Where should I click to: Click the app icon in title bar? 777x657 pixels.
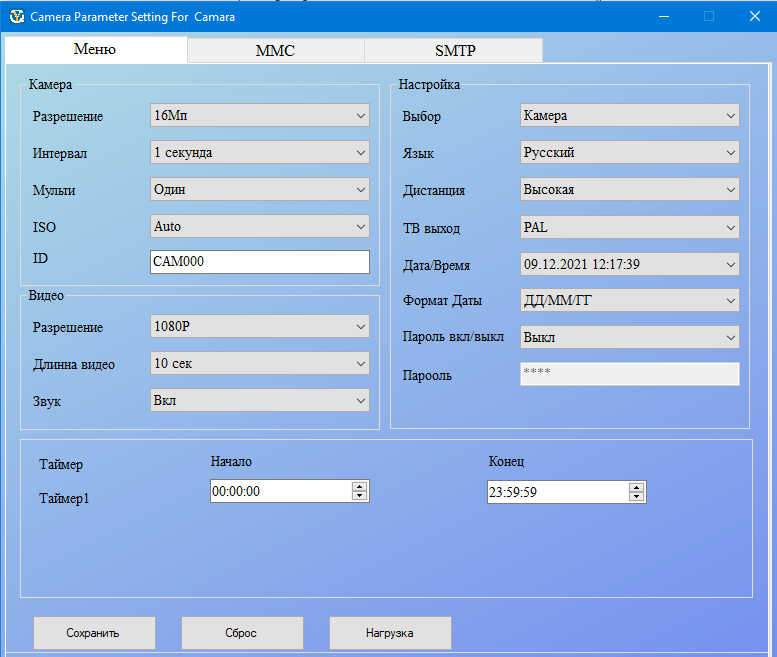[x=15, y=17]
